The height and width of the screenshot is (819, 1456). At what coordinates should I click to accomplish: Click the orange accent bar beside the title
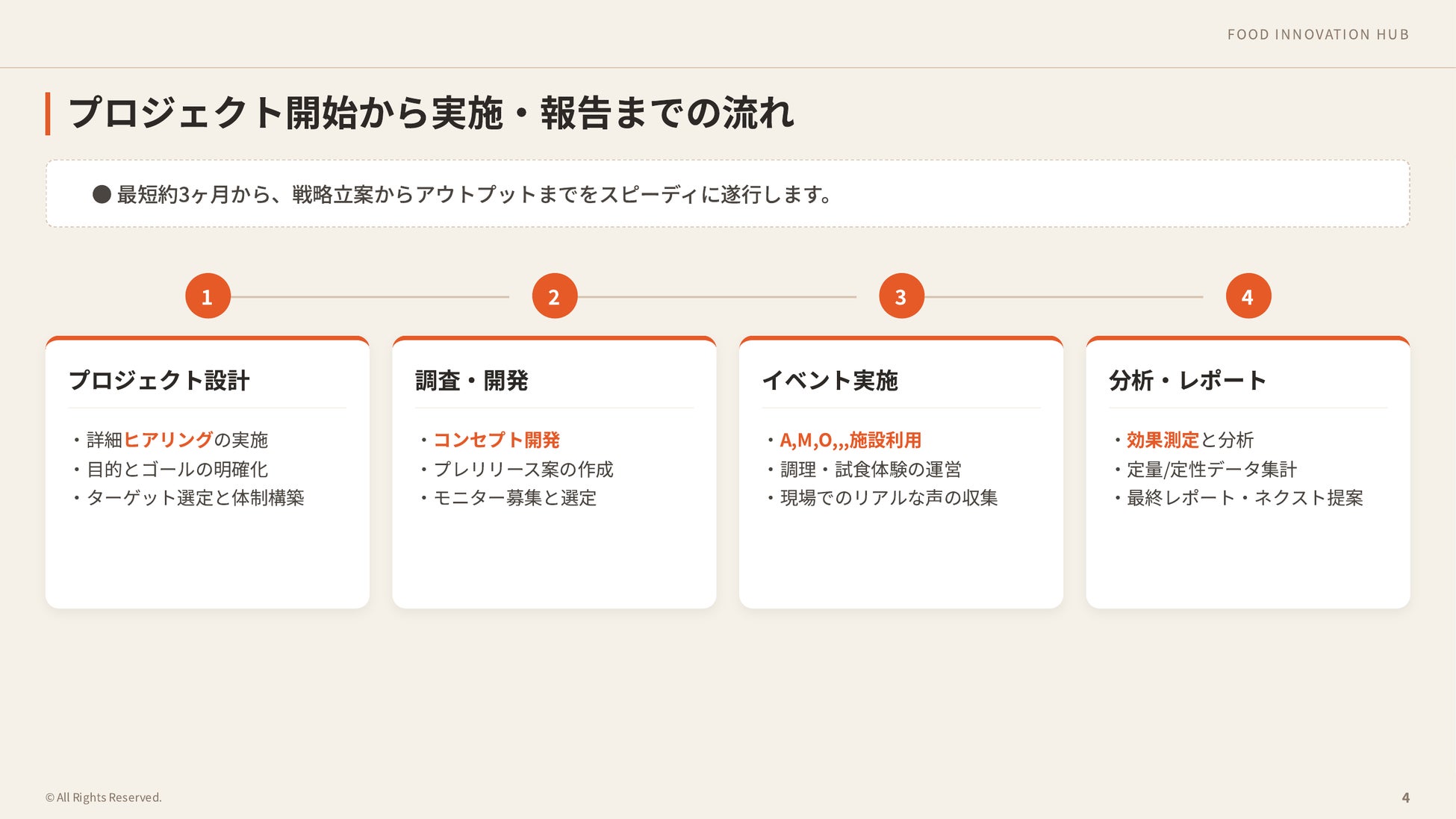coord(48,113)
